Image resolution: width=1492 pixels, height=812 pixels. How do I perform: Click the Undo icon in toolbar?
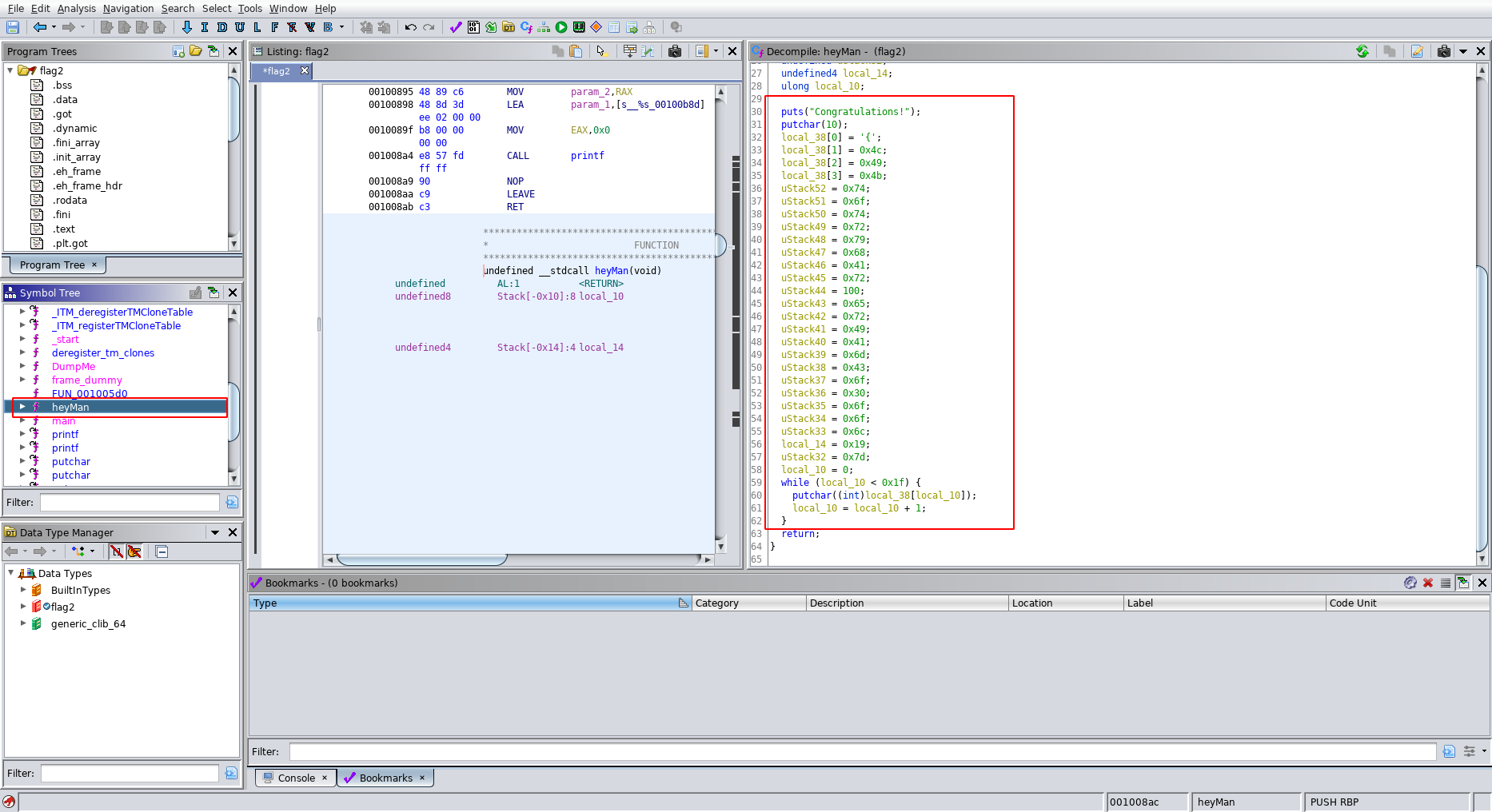point(411,27)
